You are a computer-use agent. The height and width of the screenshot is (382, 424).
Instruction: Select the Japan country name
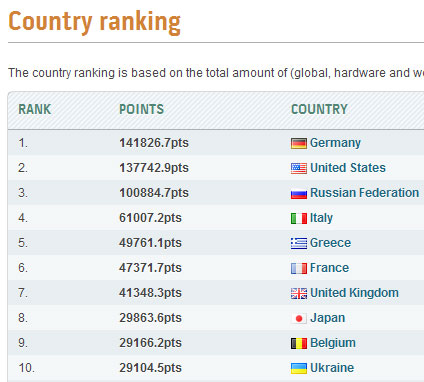[328, 318]
